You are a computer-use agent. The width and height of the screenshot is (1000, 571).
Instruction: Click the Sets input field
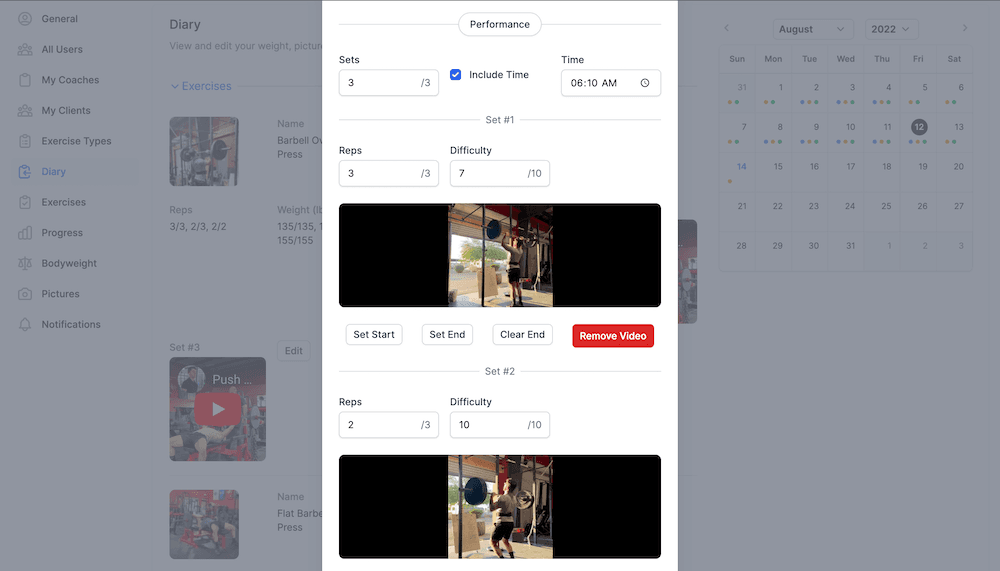(x=388, y=83)
